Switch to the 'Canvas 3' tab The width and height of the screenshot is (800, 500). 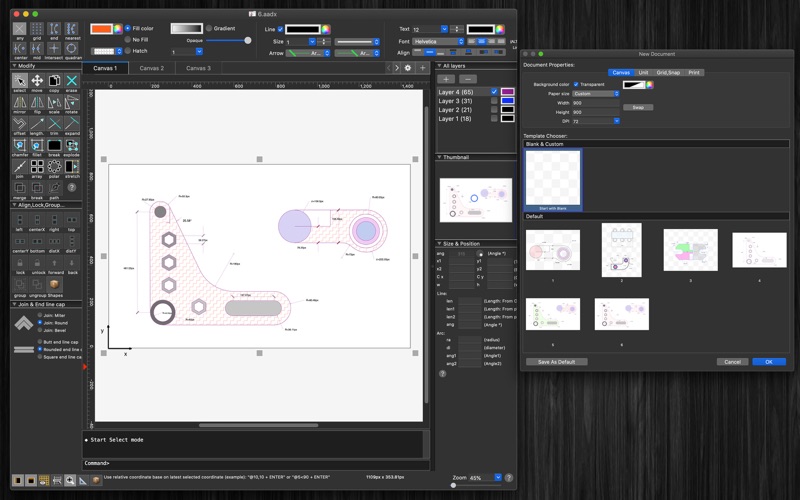coord(198,68)
